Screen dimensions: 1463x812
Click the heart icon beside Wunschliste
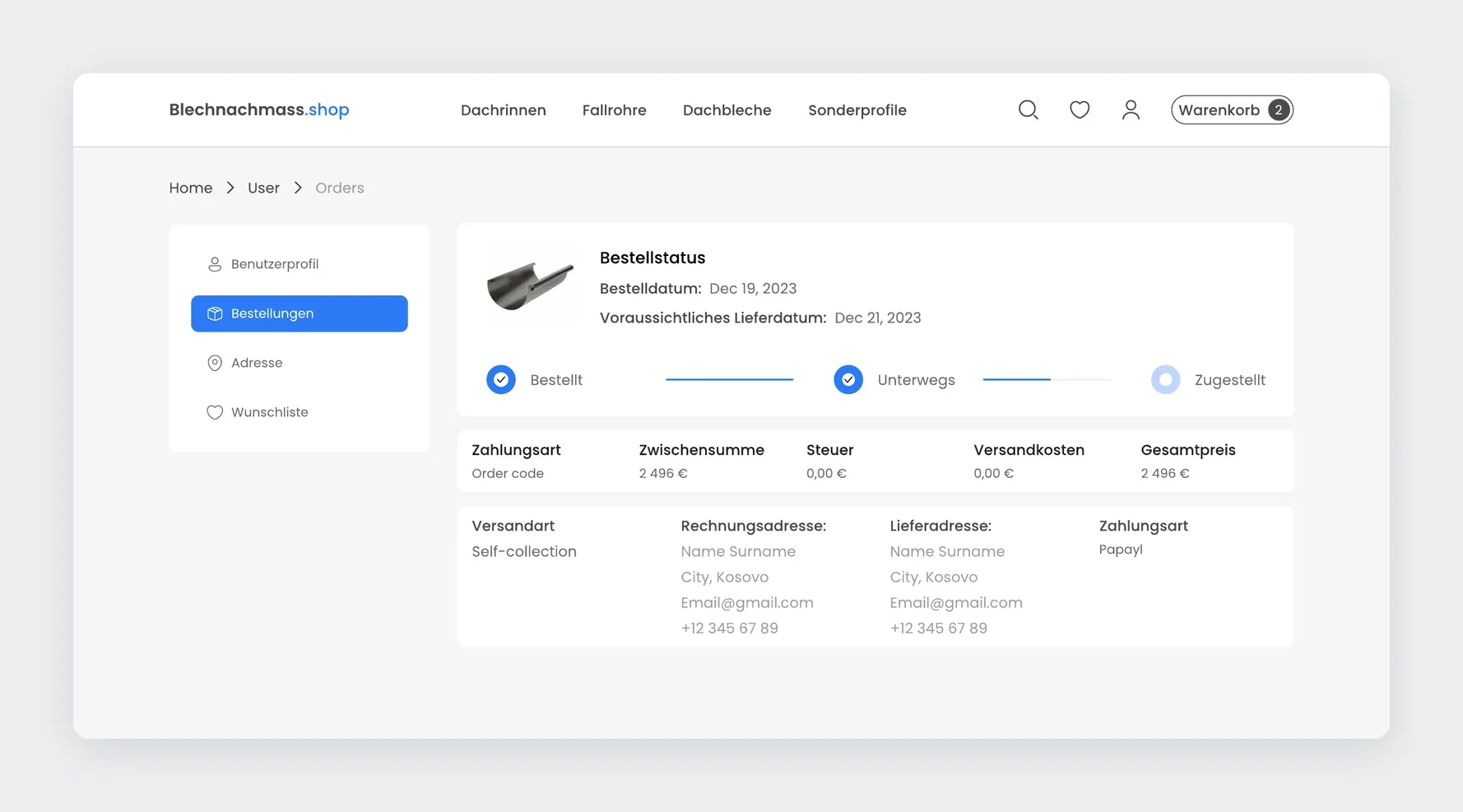215,412
